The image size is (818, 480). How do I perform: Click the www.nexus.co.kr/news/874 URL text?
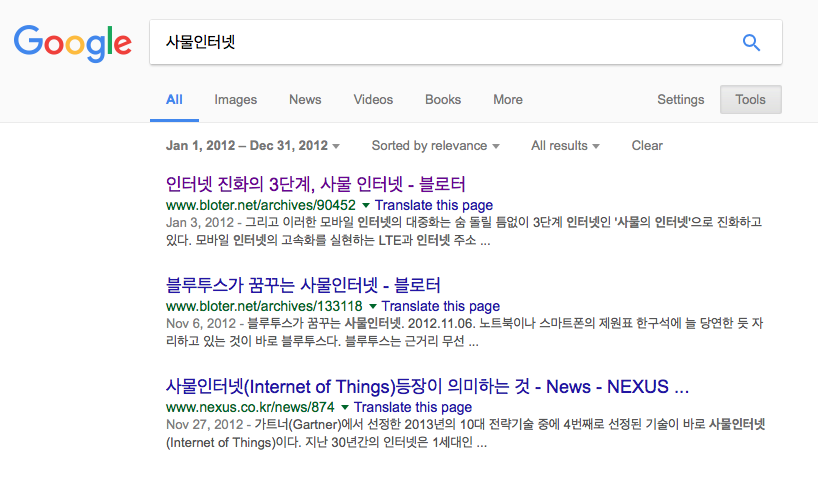250,407
